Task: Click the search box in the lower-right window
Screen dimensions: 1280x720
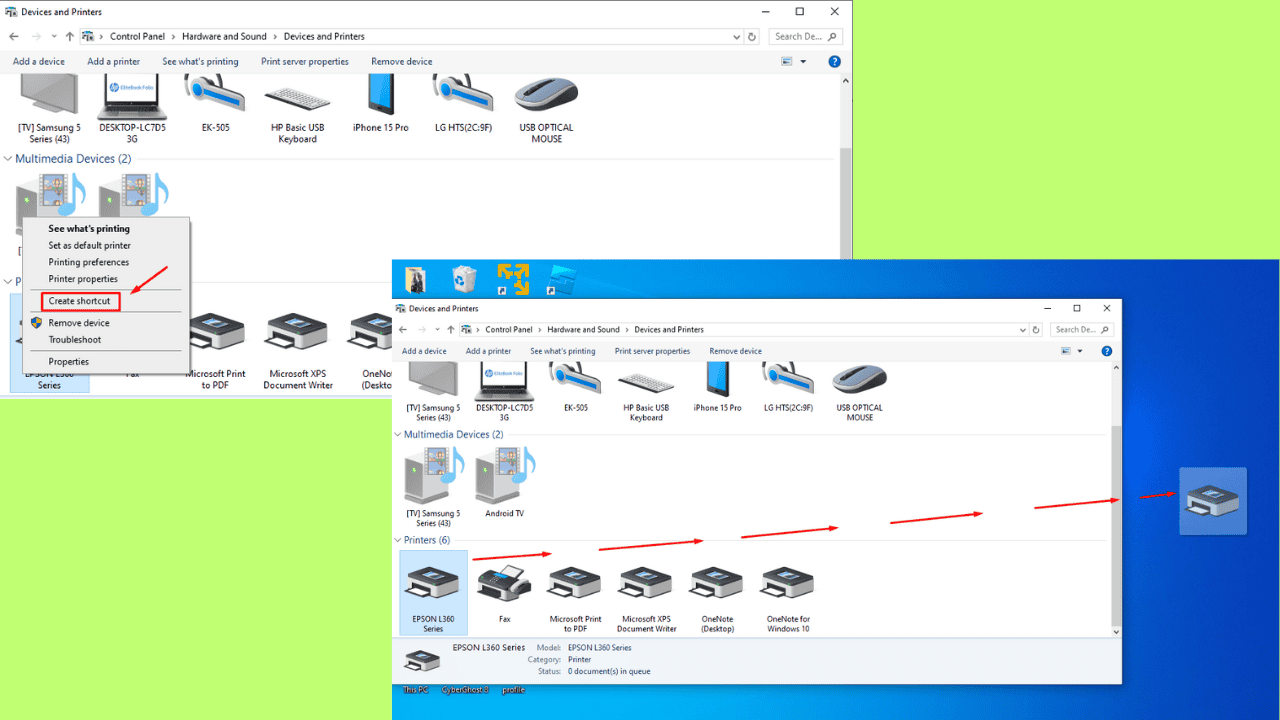Action: [1080, 329]
